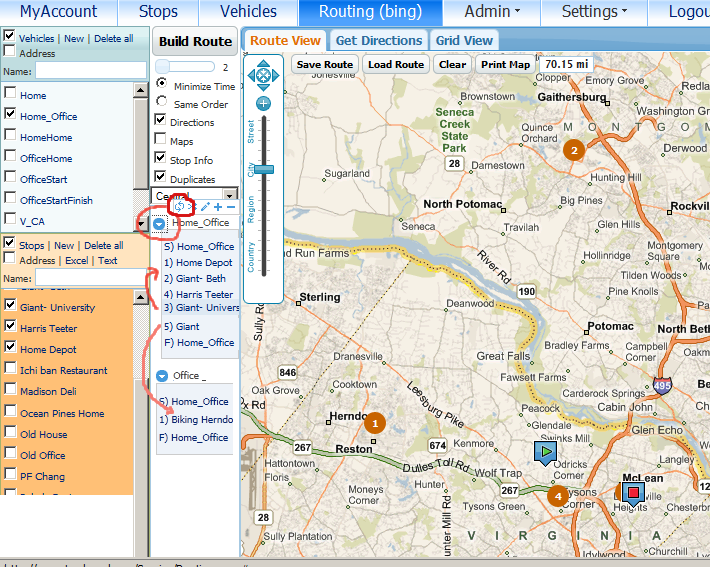Uncheck the Harris Teeter stop

[x=10, y=325]
